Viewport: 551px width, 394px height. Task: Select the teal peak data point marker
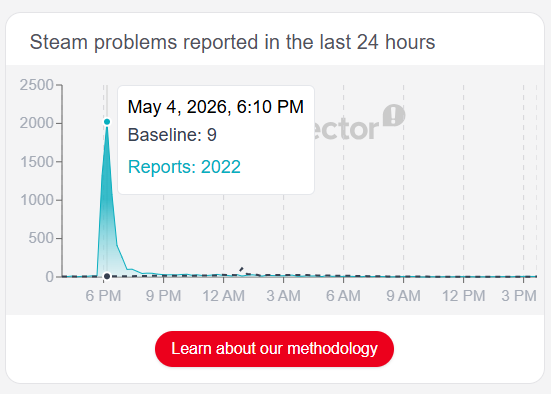107,122
